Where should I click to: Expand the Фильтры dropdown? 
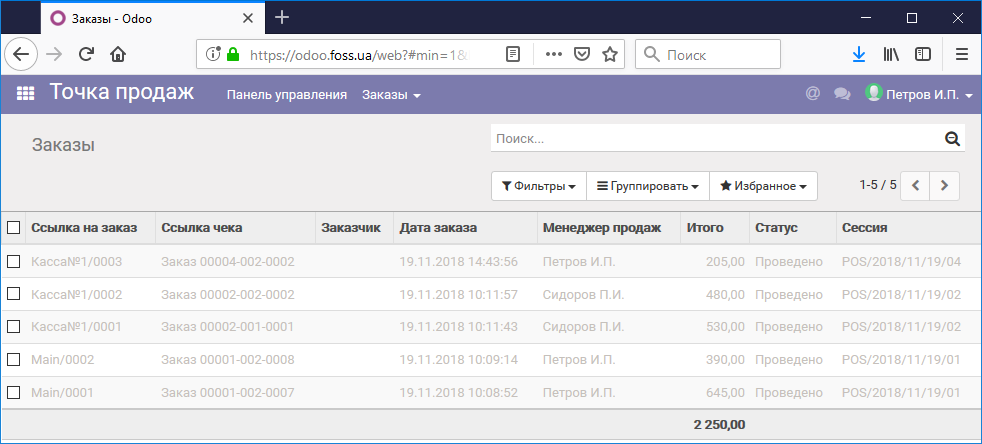point(539,186)
